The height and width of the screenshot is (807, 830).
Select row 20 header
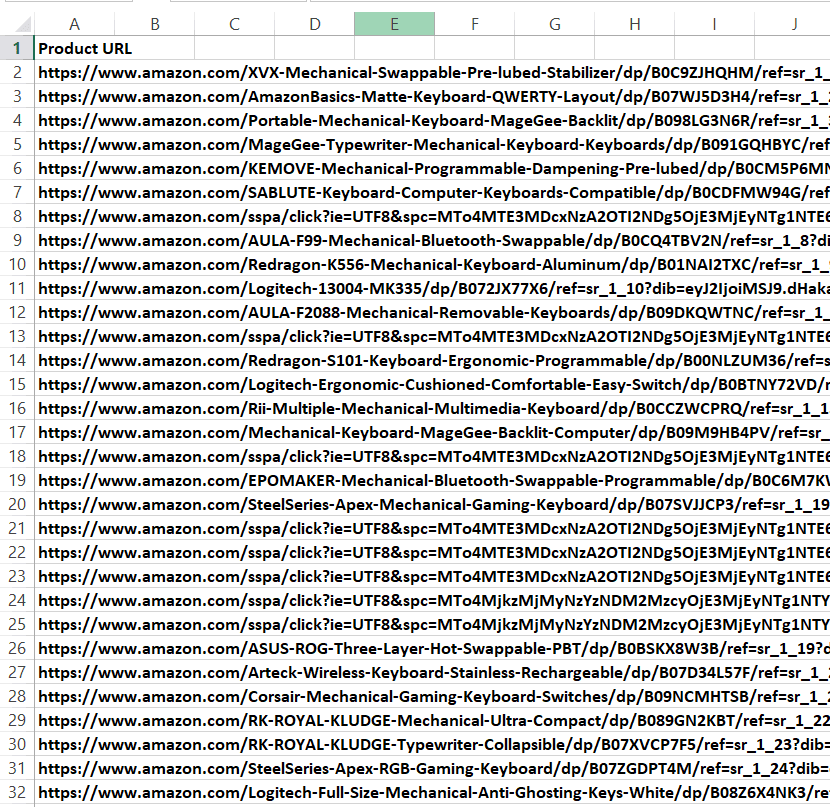click(x=17, y=504)
